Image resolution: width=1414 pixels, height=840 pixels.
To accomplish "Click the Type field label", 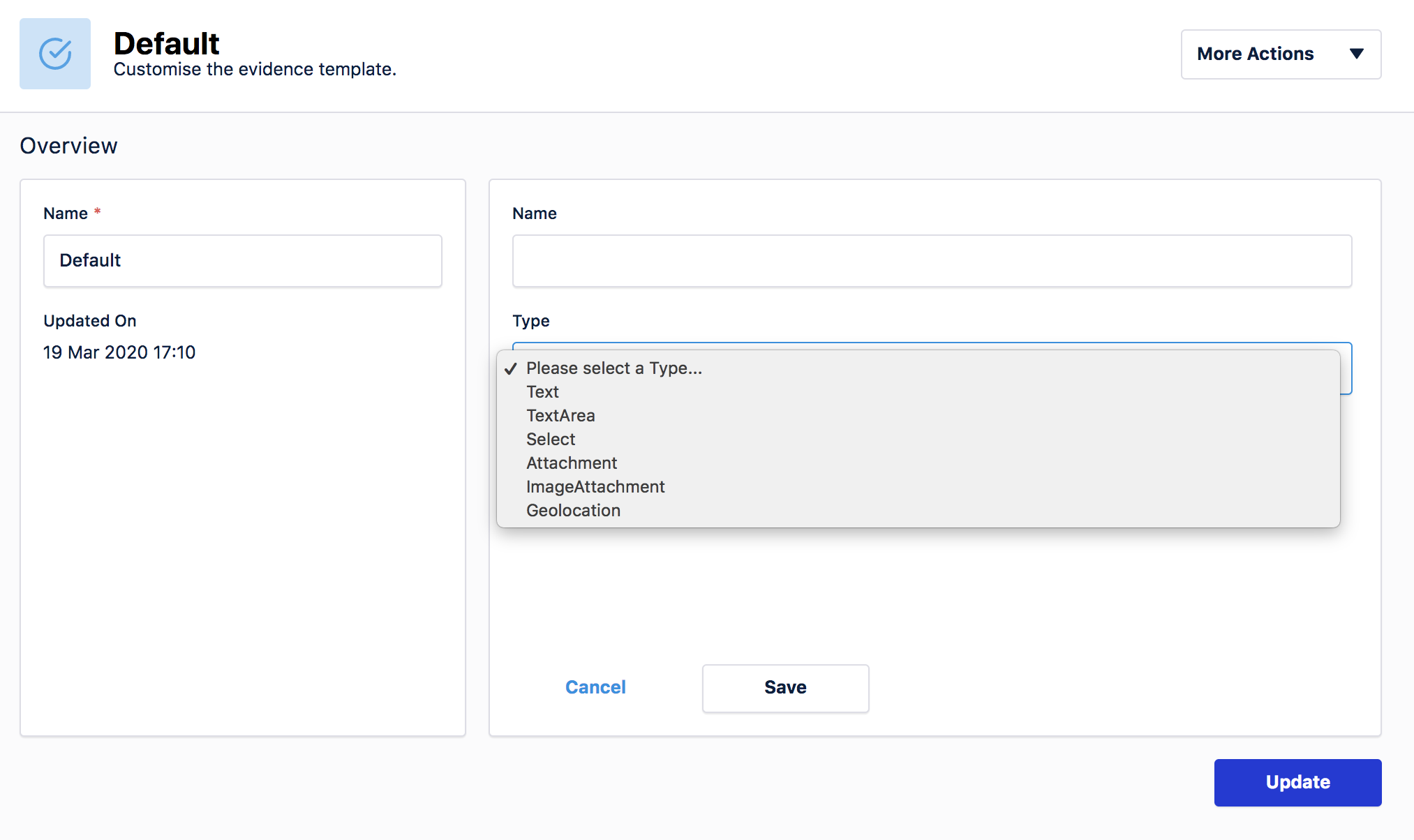I will pos(531,321).
